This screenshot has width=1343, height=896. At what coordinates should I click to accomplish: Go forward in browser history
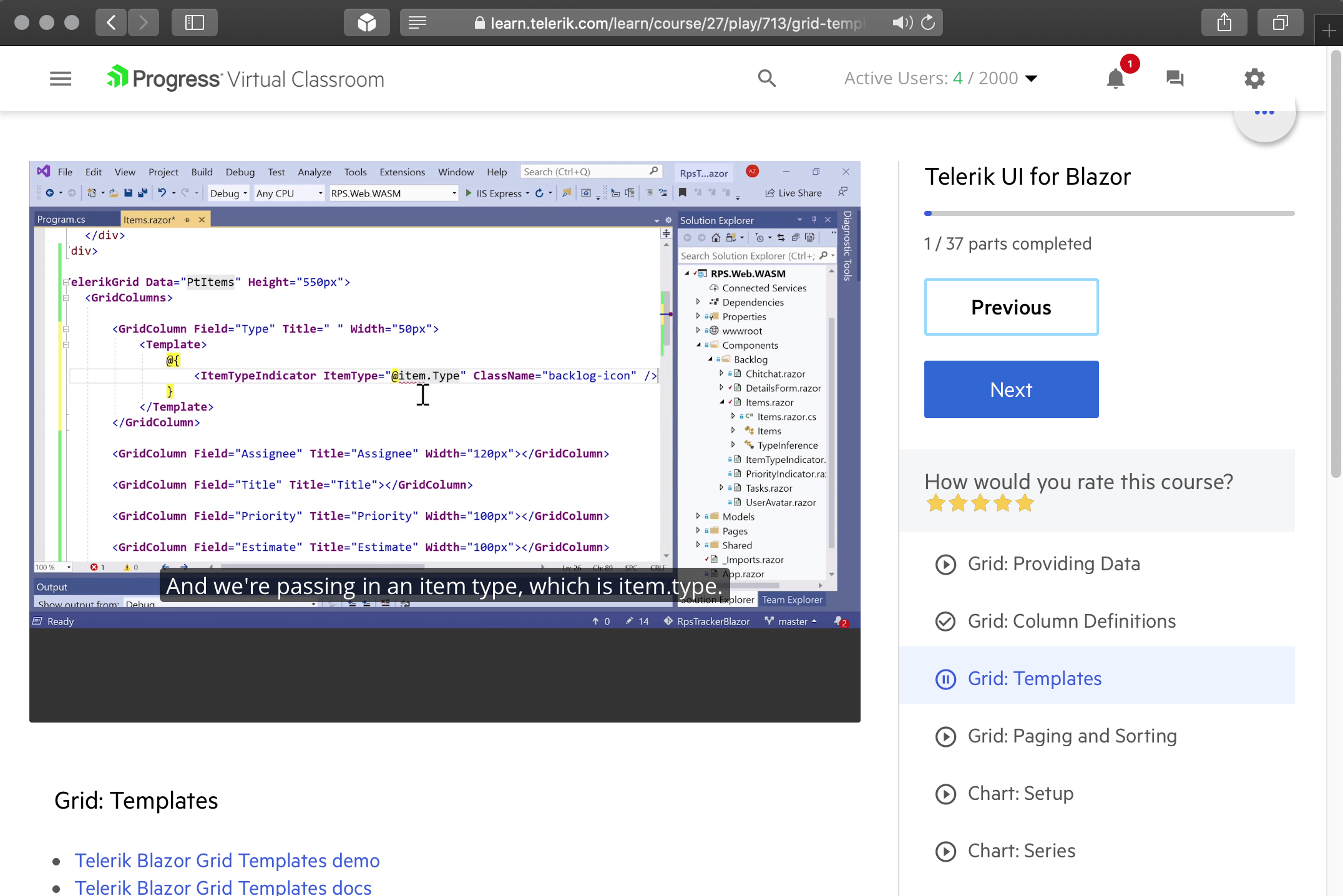pos(144,23)
